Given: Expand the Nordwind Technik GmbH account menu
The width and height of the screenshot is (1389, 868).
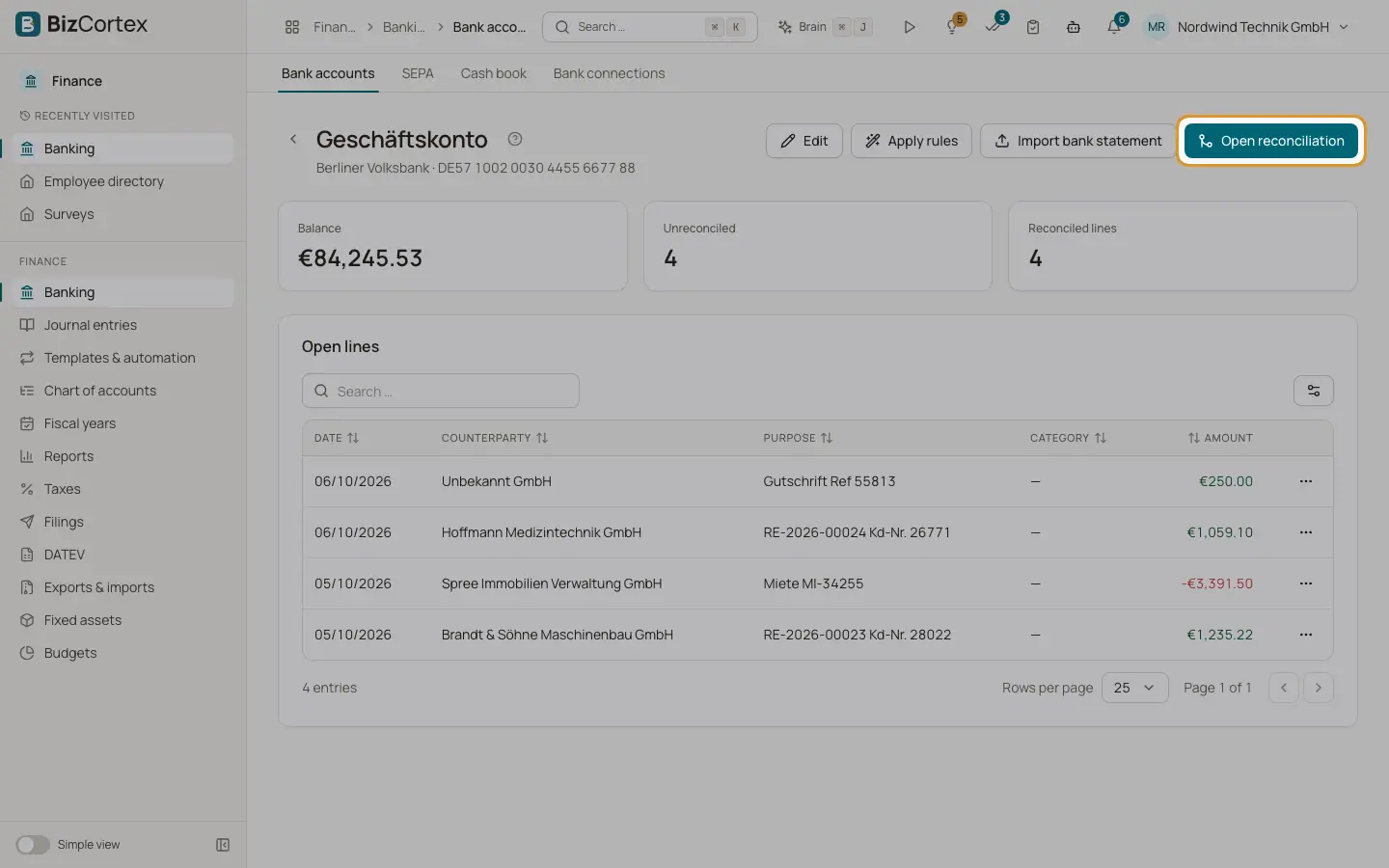Looking at the screenshot, I should click(1246, 27).
